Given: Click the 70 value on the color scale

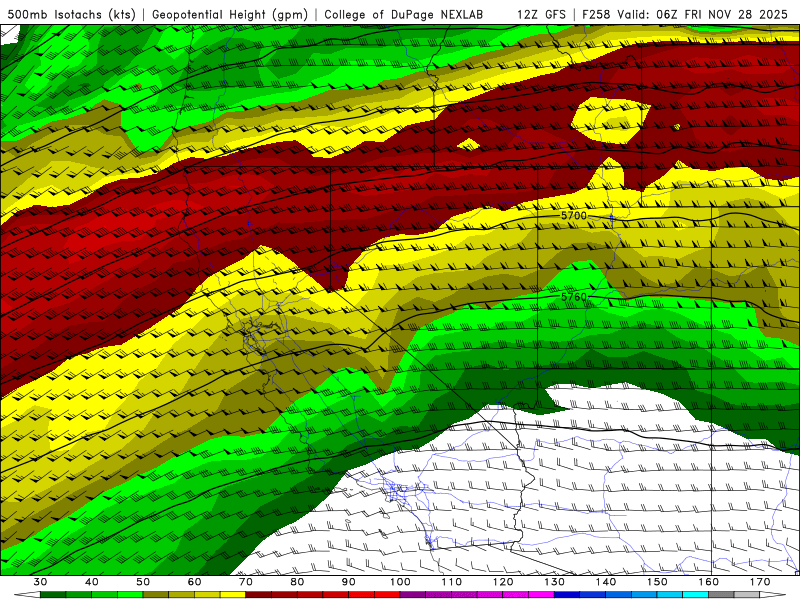Looking at the screenshot, I should tap(246, 582).
